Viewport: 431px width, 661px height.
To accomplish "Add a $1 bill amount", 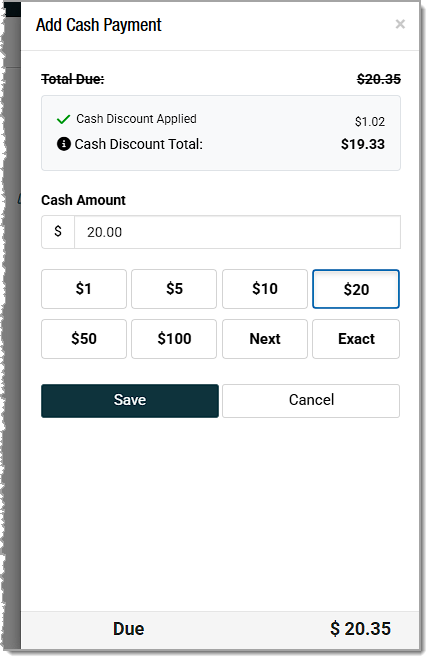I will 84,289.
